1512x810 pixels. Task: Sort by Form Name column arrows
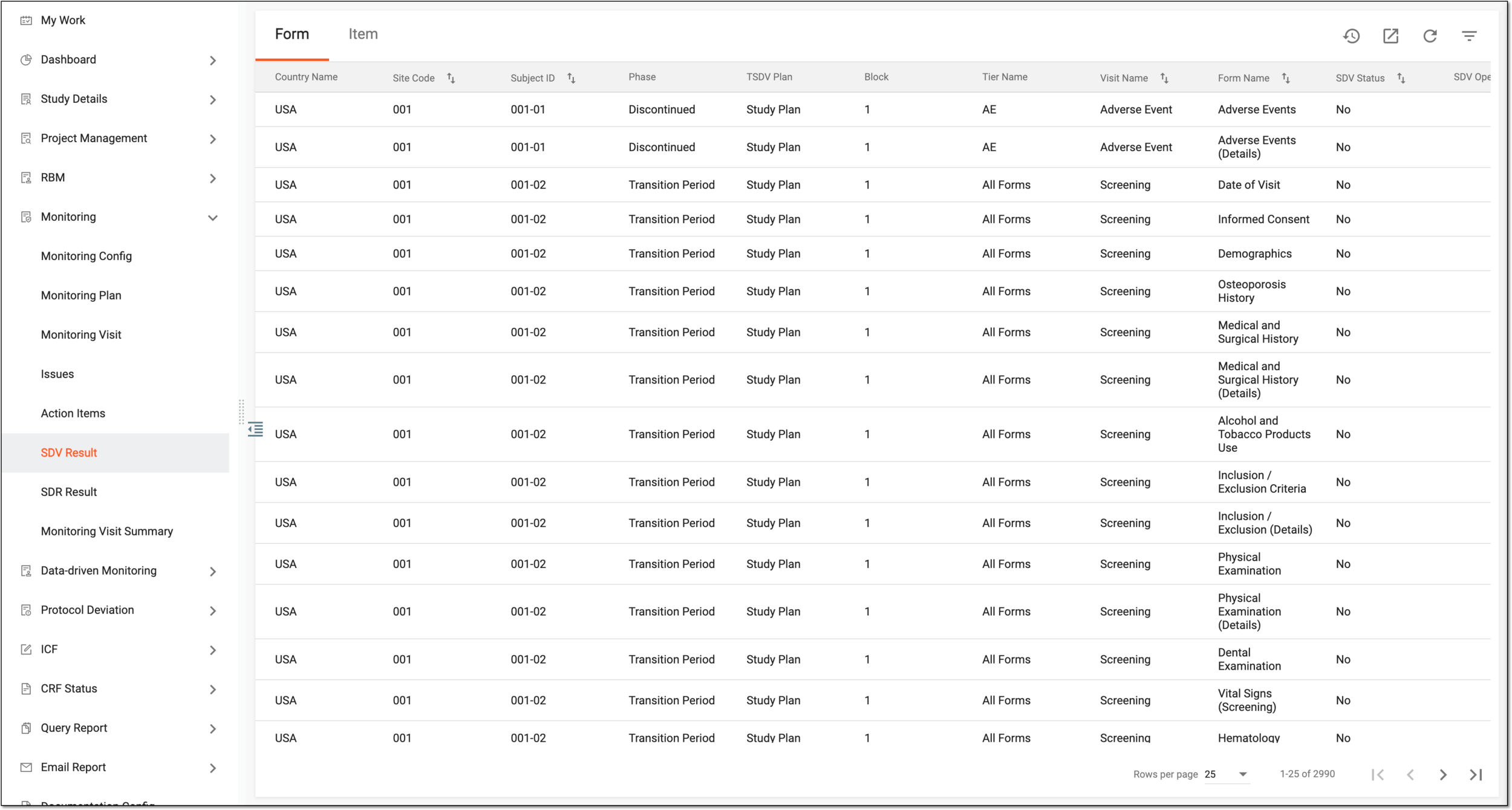(1286, 78)
